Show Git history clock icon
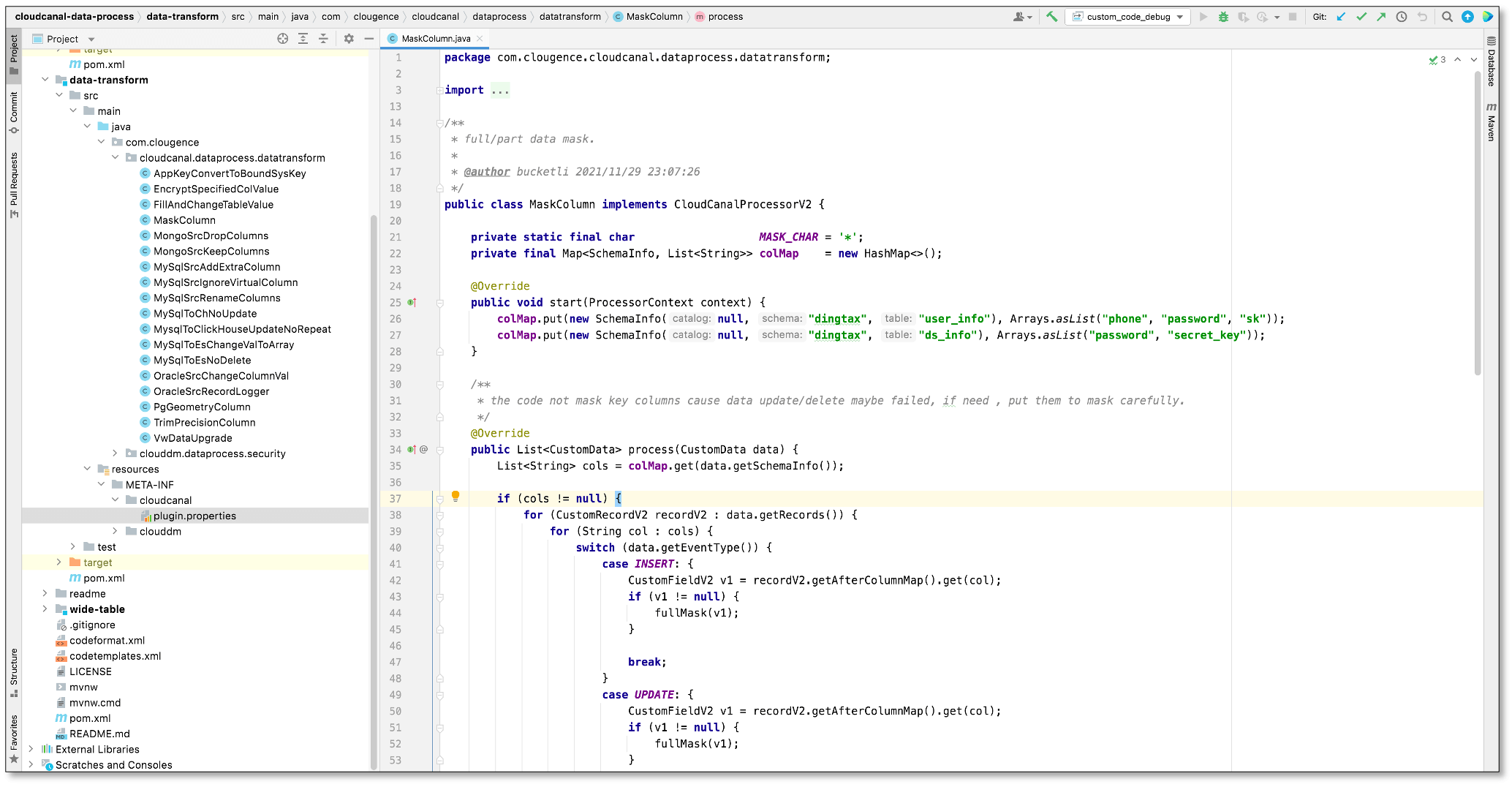The height and width of the screenshot is (787, 1512). (1402, 17)
